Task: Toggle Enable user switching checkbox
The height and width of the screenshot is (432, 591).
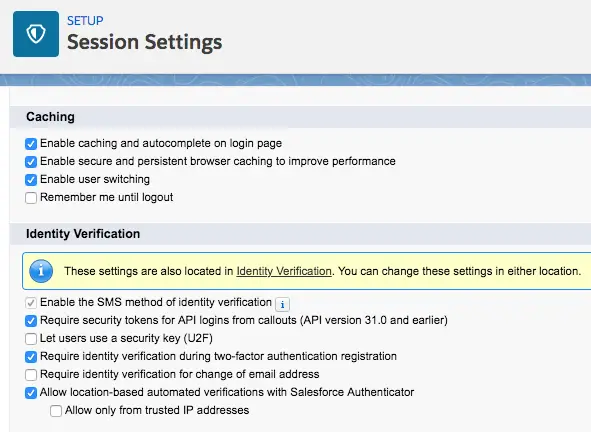Action: pos(31,180)
